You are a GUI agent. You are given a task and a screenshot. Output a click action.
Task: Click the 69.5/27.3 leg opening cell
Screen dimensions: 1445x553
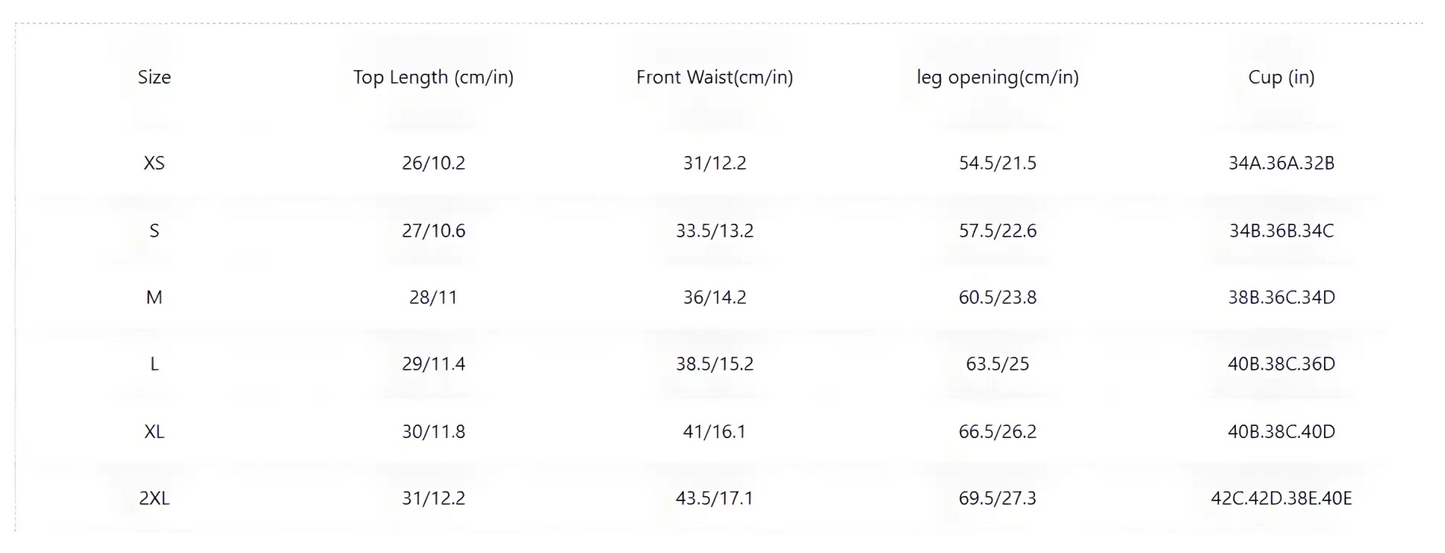click(997, 498)
